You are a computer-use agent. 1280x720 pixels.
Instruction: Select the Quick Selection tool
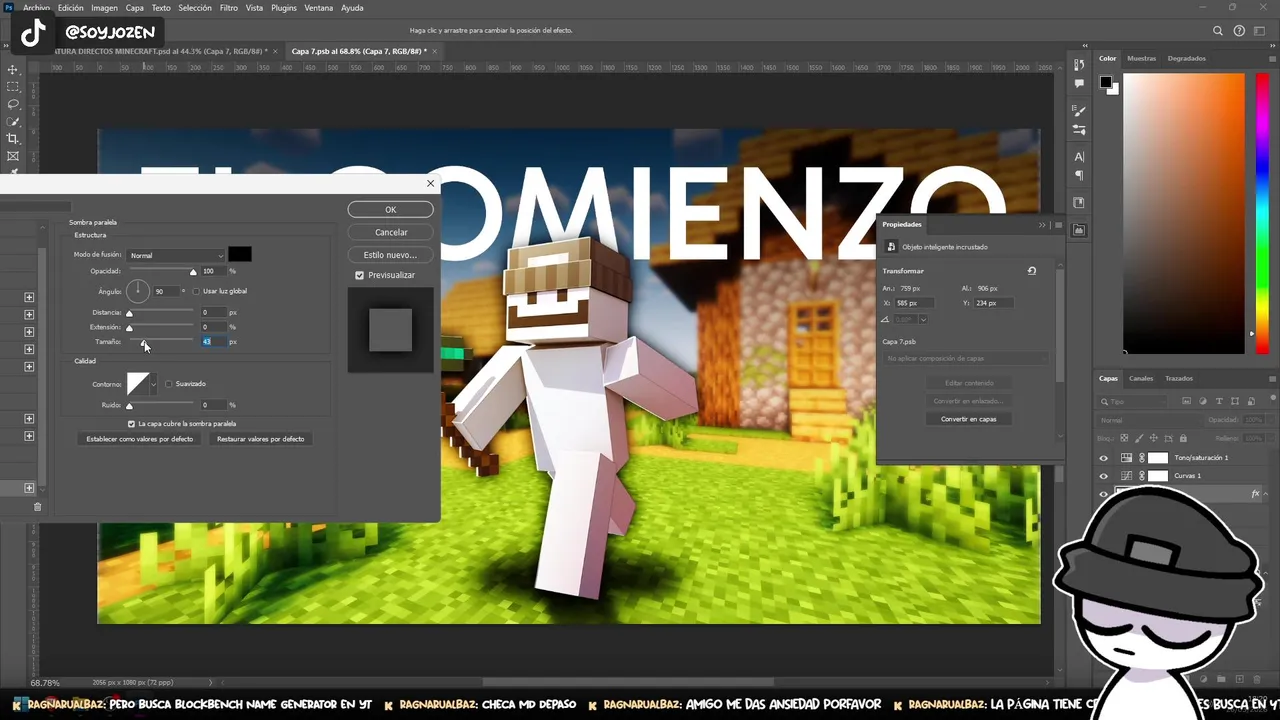(13, 121)
